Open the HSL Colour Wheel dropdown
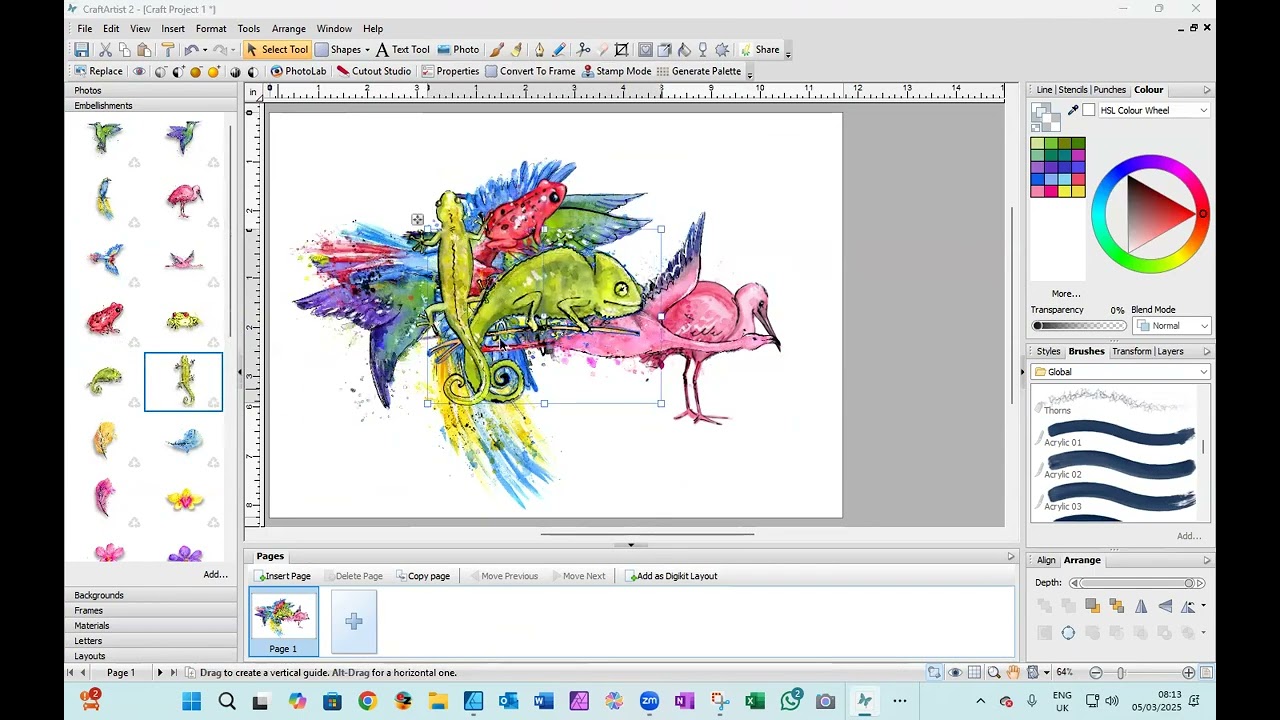 tap(1153, 111)
